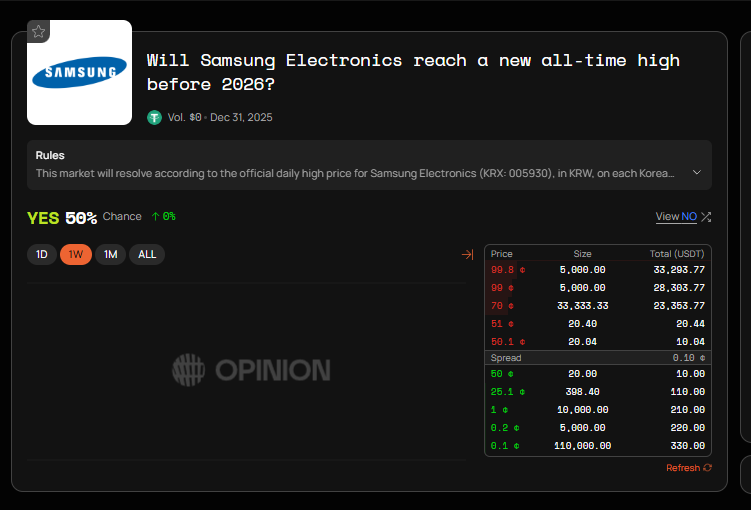Click the size 398.40 cell
The height and width of the screenshot is (510, 751).
coord(582,392)
